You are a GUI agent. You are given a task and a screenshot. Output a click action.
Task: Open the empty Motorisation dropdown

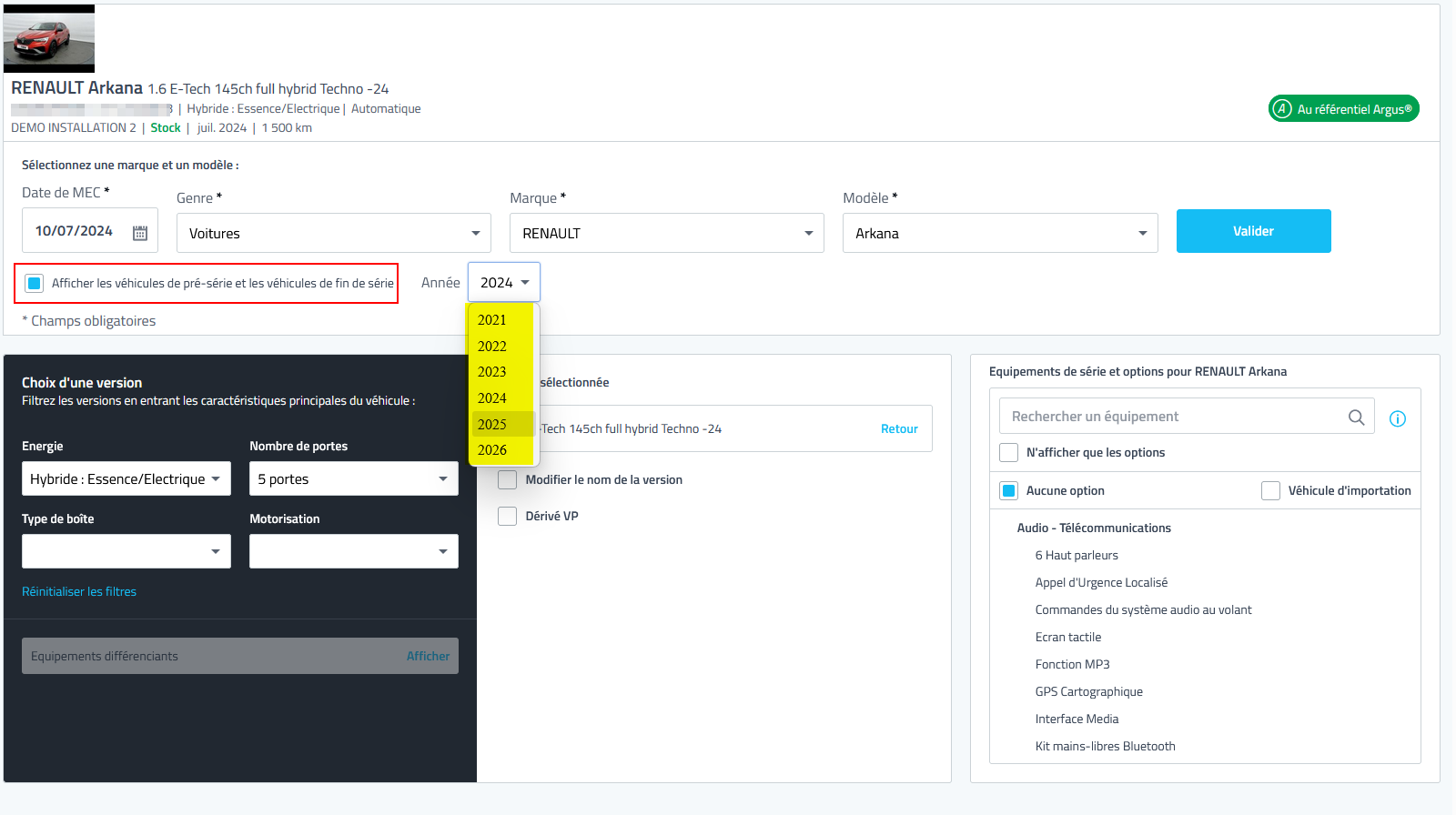tap(354, 551)
